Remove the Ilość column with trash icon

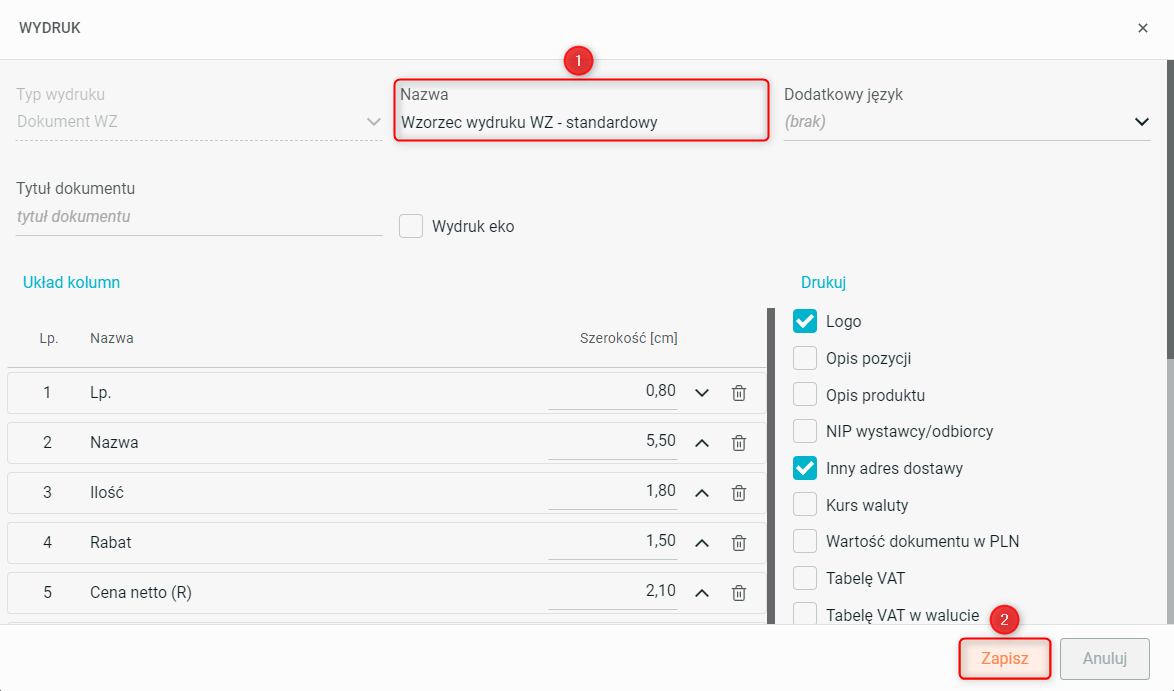[x=739, y=493]
